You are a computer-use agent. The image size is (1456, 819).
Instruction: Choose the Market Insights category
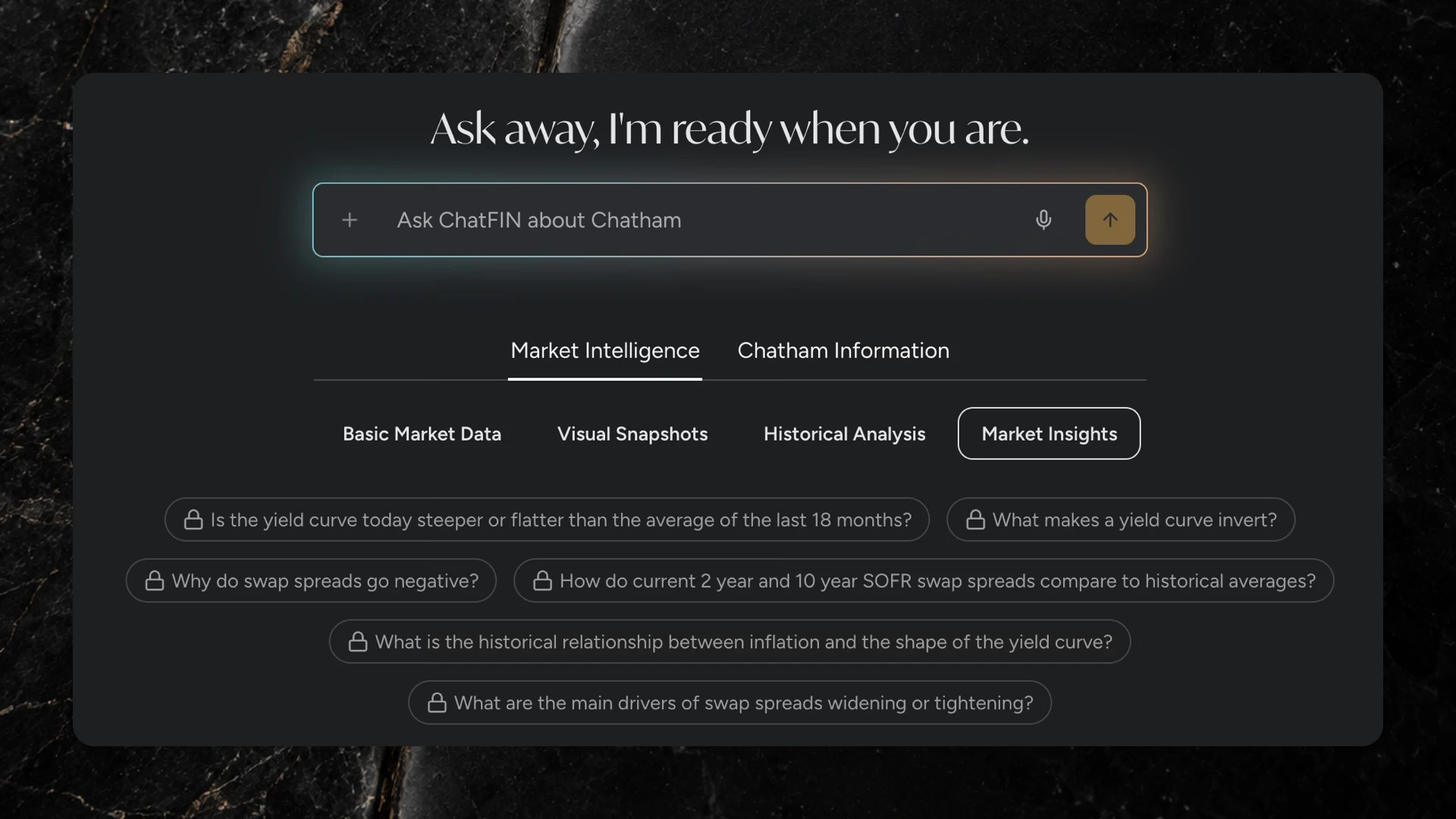(x=1049, y=434)
